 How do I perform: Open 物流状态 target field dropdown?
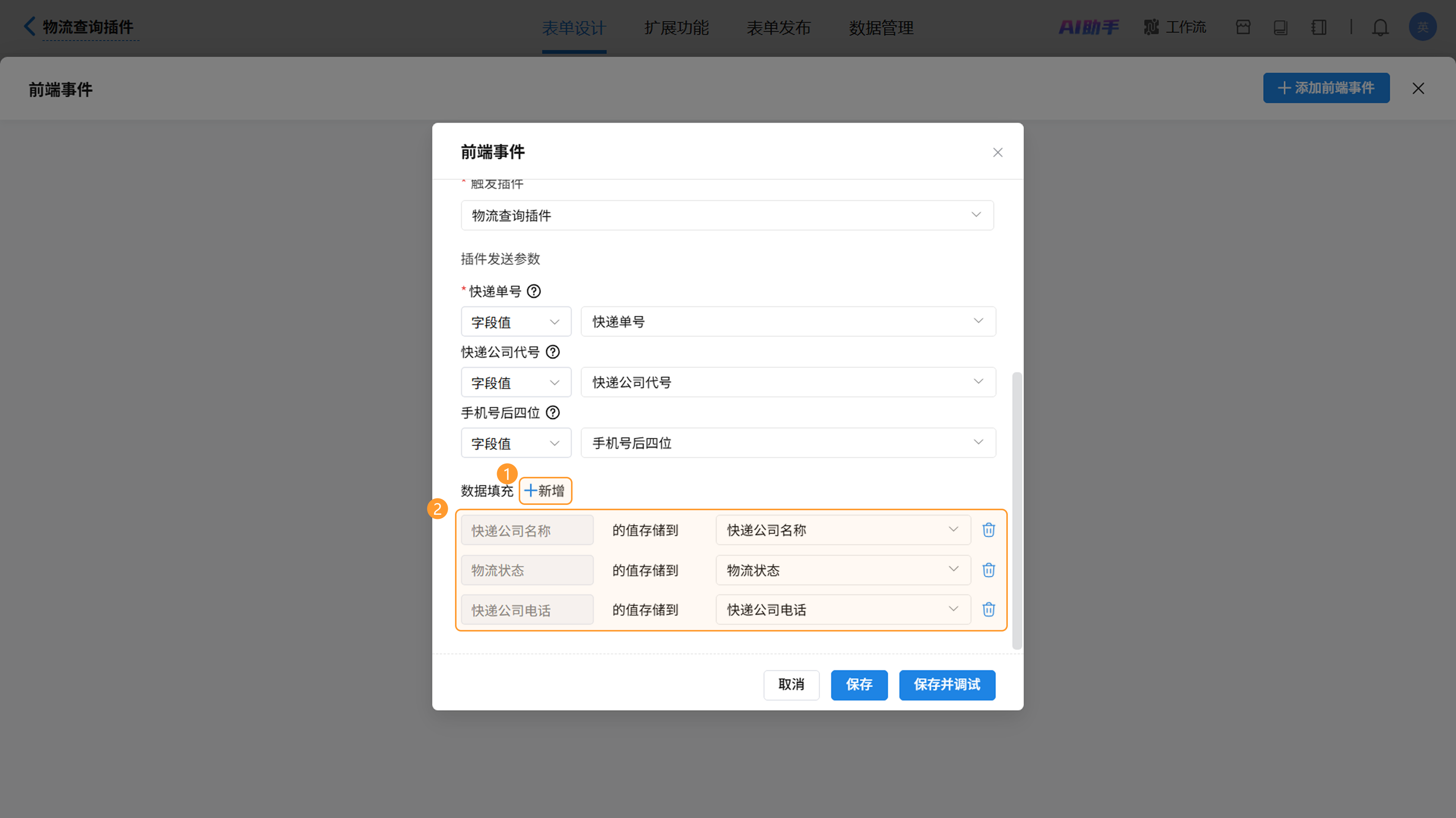[x=843, y=570]
